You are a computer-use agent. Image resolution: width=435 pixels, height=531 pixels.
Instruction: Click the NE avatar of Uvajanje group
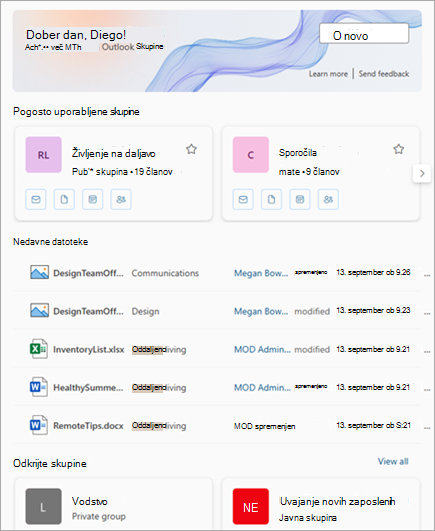point(251,506)
